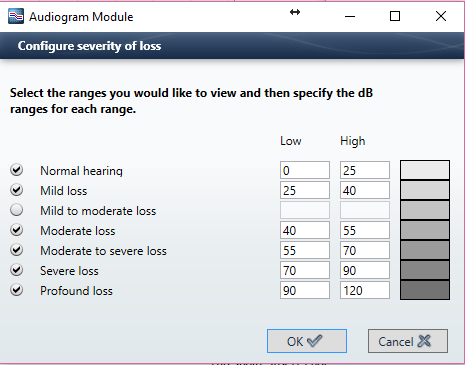Select the Mild loss High value field
The height and width of the screenshot is (365, 465).
[x=365, y=190]
